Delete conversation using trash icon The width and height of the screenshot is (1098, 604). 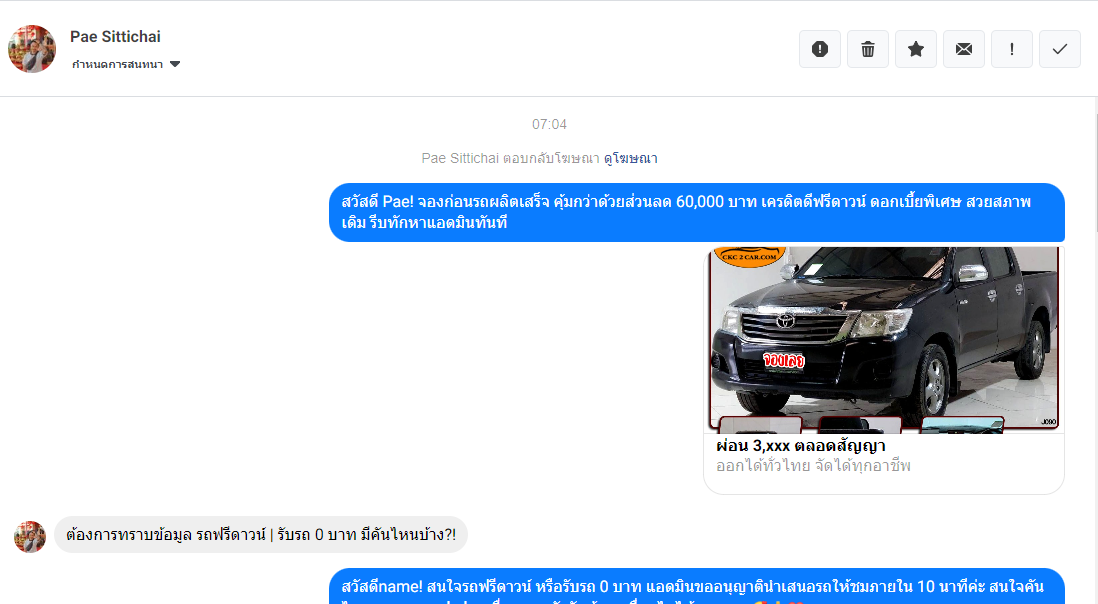click(x=868, y=49)
